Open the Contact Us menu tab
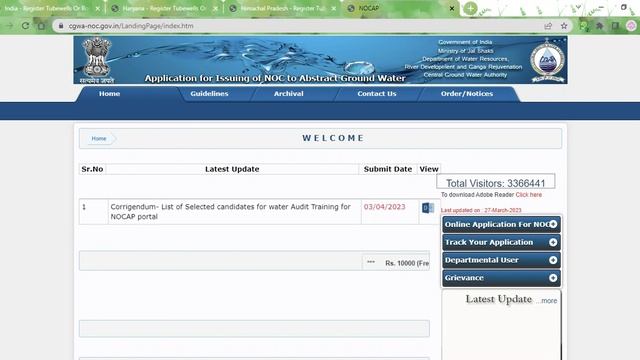The height and width of the screenshot is (360, 640). 377,93
